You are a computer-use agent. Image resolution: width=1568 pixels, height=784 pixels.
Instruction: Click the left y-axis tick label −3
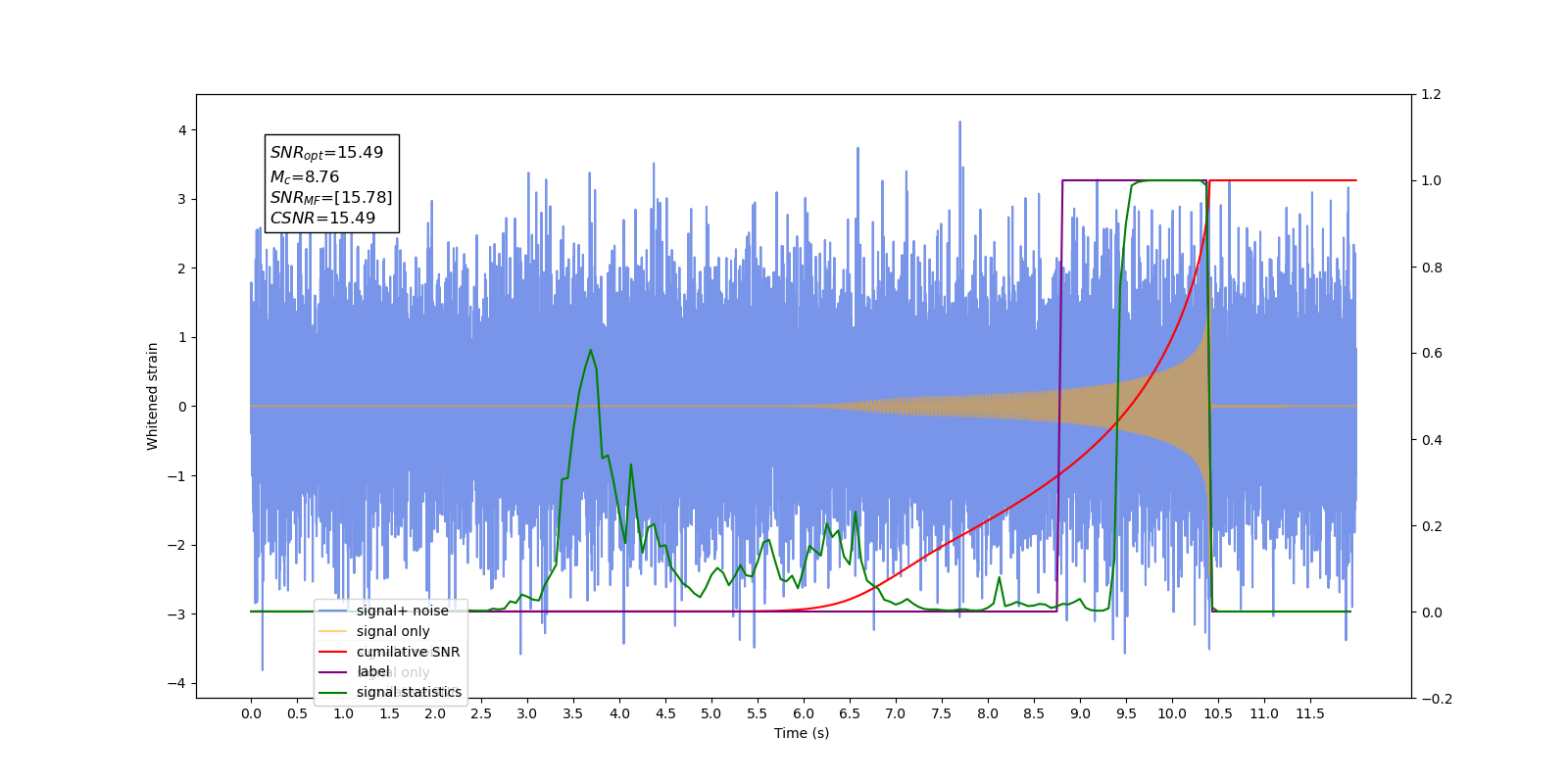pos(176,614)
